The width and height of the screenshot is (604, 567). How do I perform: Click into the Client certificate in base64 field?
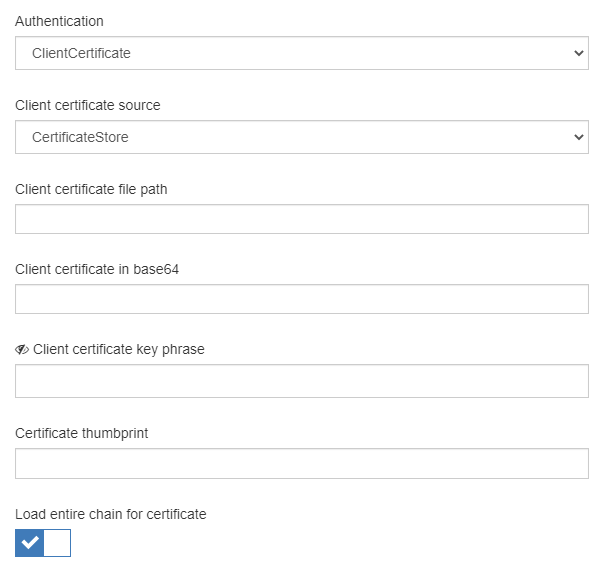pyautogui.click(x=301, y=299)
